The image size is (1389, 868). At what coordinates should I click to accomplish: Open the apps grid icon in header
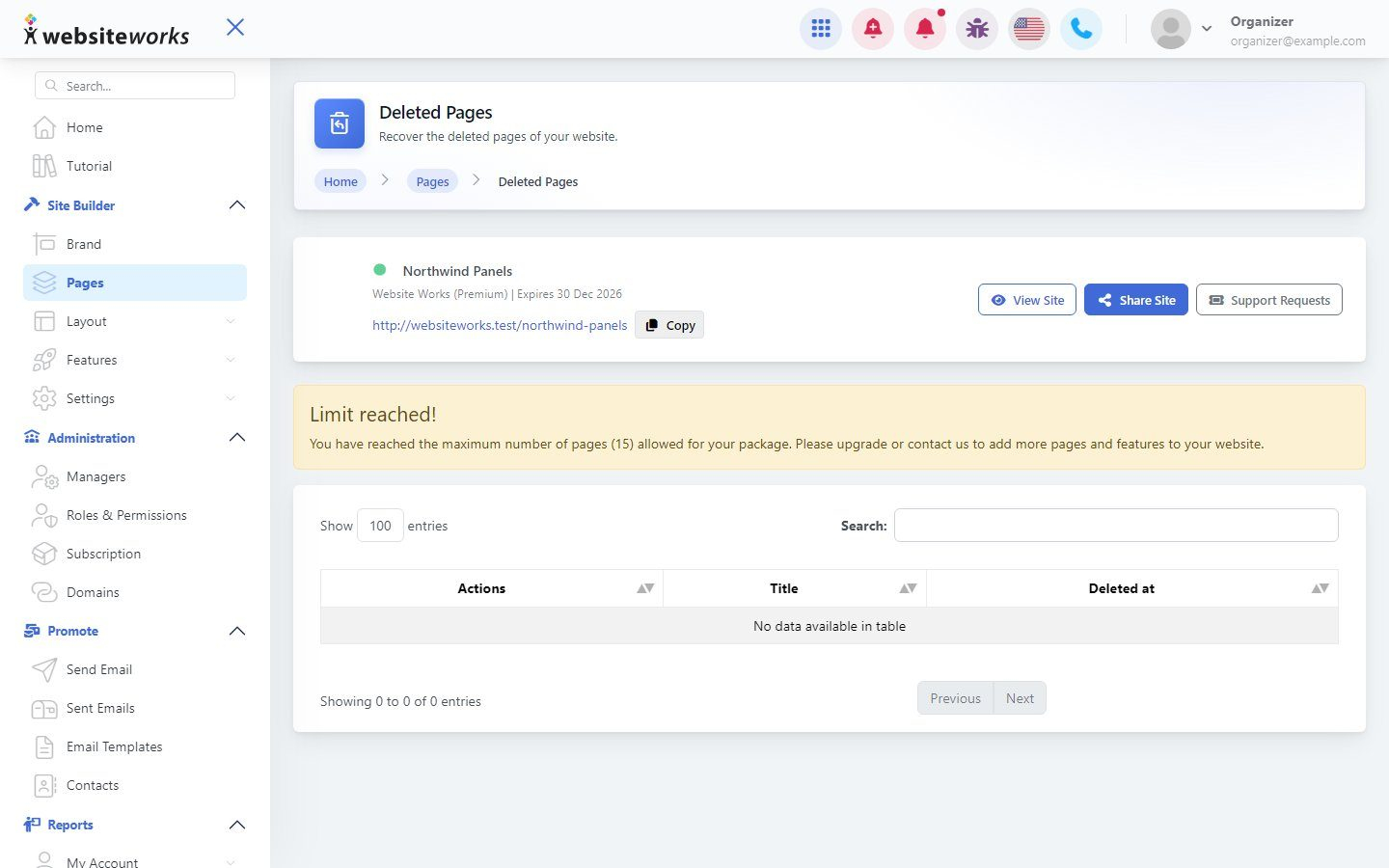coord(821,29)
